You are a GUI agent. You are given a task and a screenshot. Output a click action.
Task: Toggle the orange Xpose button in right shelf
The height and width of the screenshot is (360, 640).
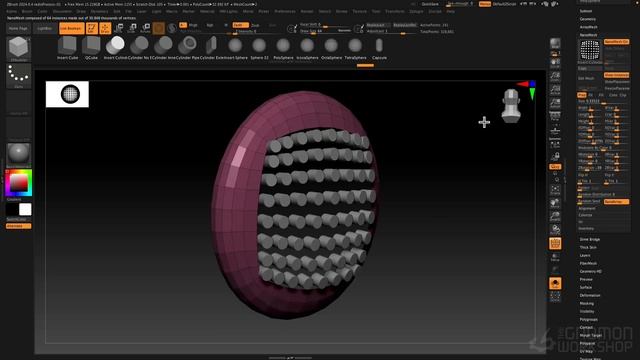555,167
